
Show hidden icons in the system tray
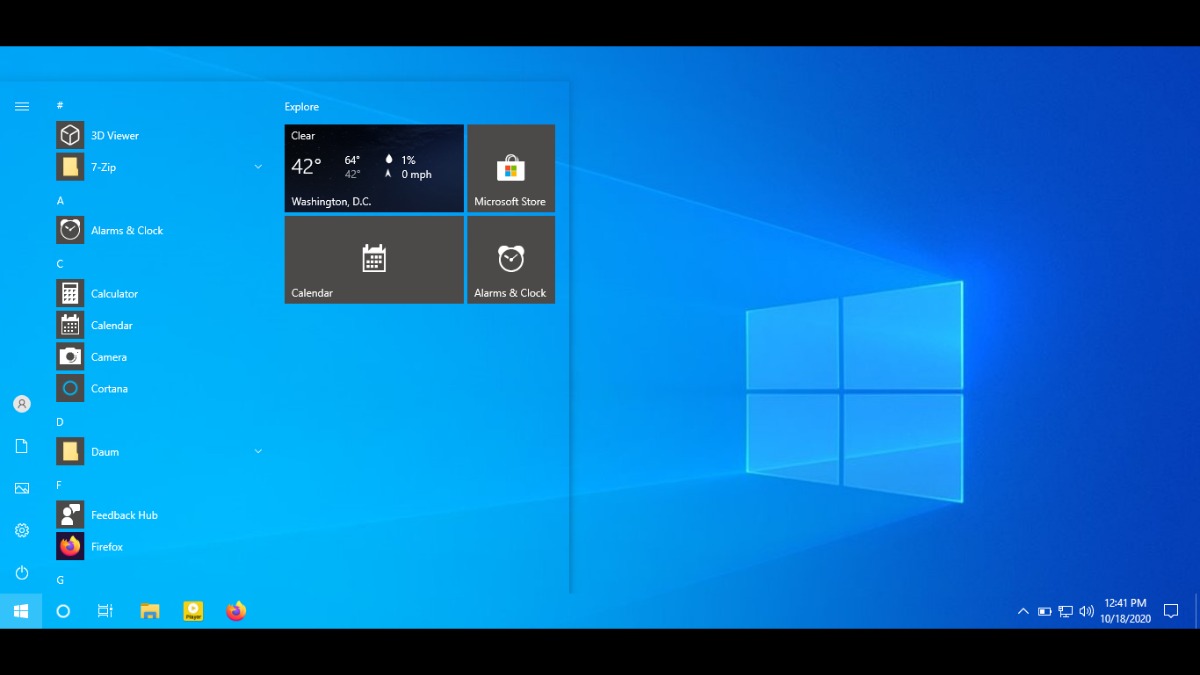pyautogui.click(x=1023, y=610)
